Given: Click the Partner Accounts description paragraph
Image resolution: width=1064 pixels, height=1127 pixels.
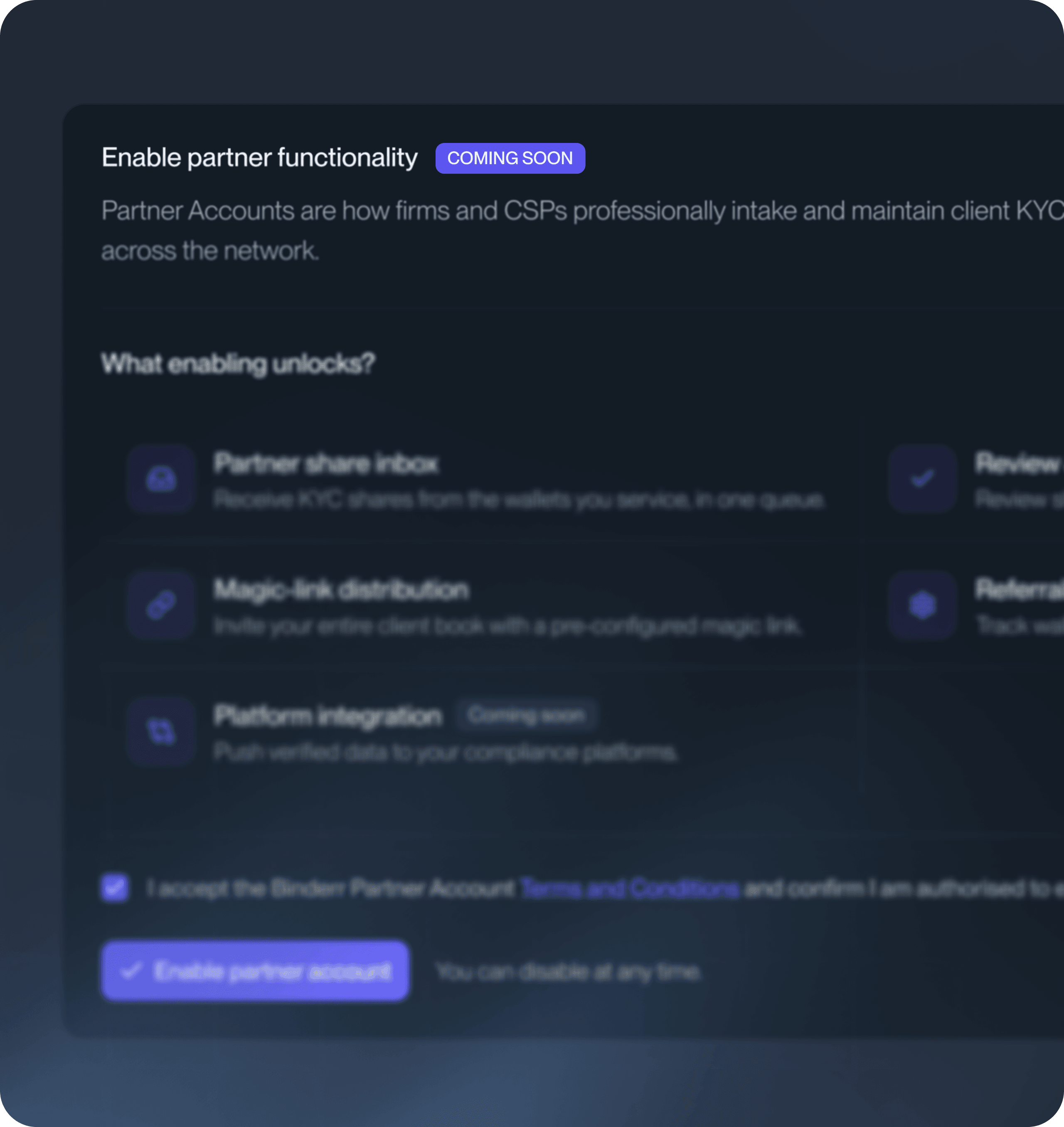Looking at the screenshot, I should point(582,230).
